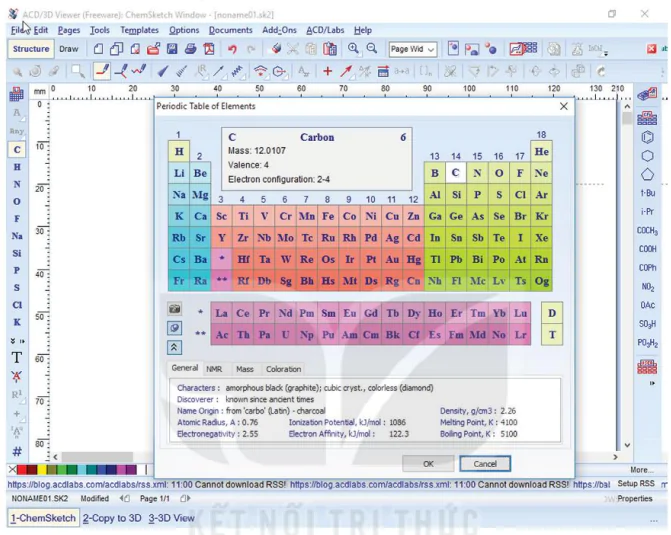Click the Setup RSS link
The width and height of the screenshot is (671, 535).
point(636,483)
